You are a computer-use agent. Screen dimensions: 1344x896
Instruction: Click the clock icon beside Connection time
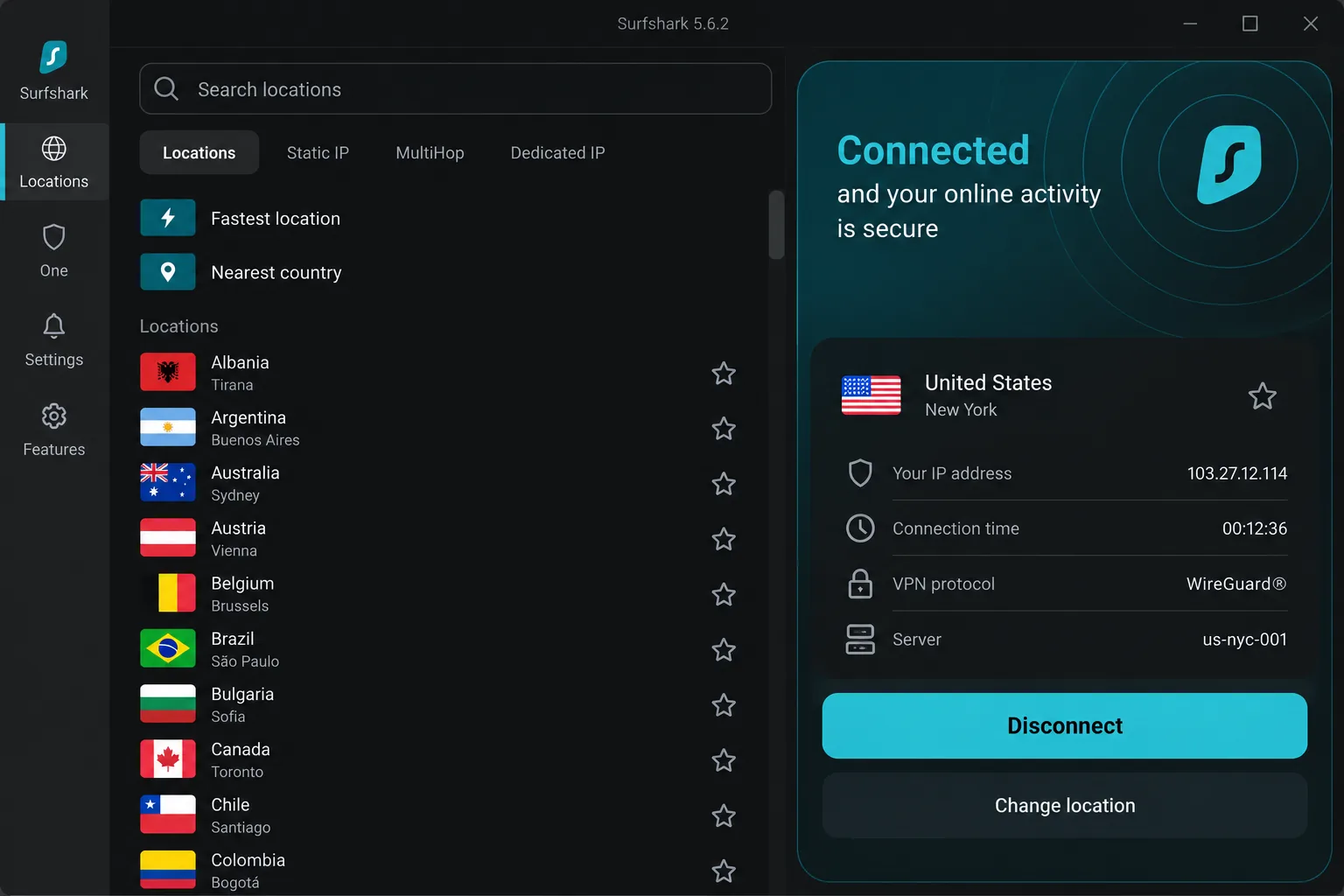pyautogui.click(x=860, y=528)
